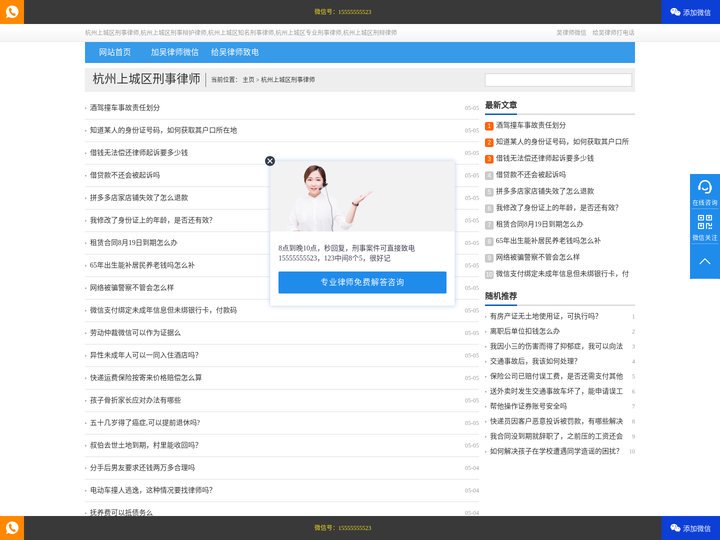Open article 借钱无法偿还律师起诉要多少钱 in main list
The image size is (720, 540).
pyautogui.click(x=139, y=152)
